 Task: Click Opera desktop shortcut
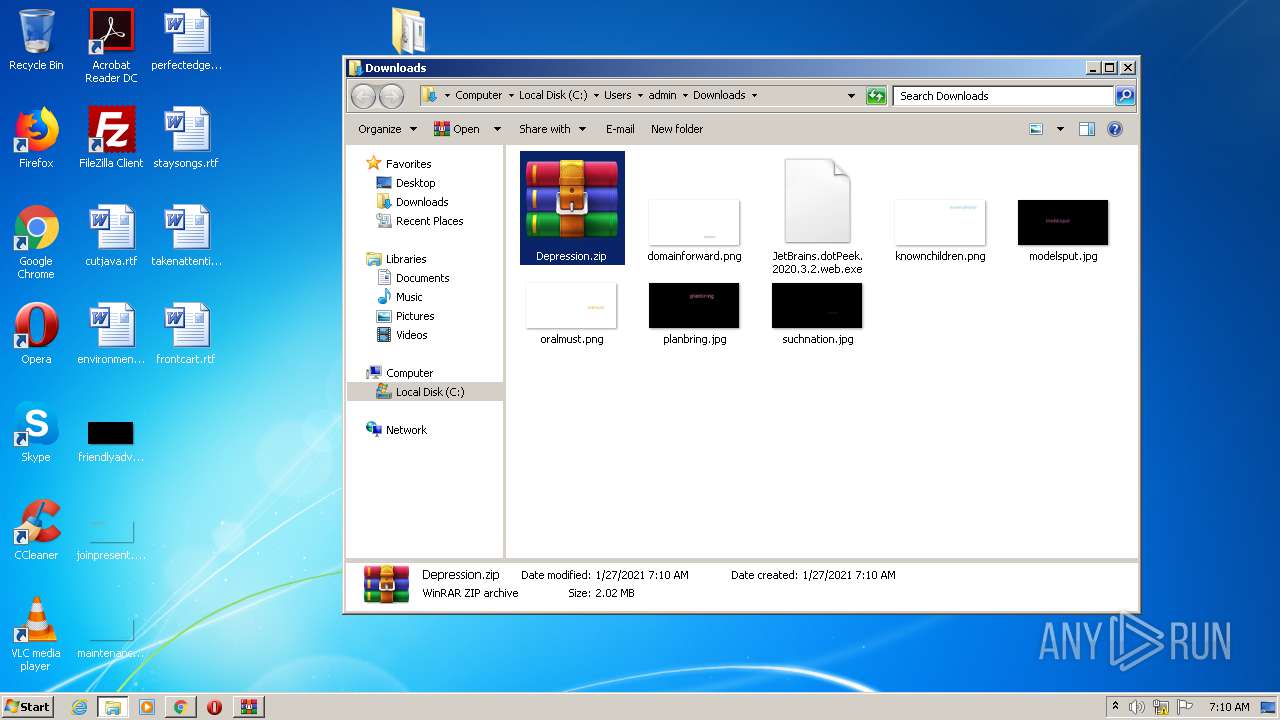36,334
